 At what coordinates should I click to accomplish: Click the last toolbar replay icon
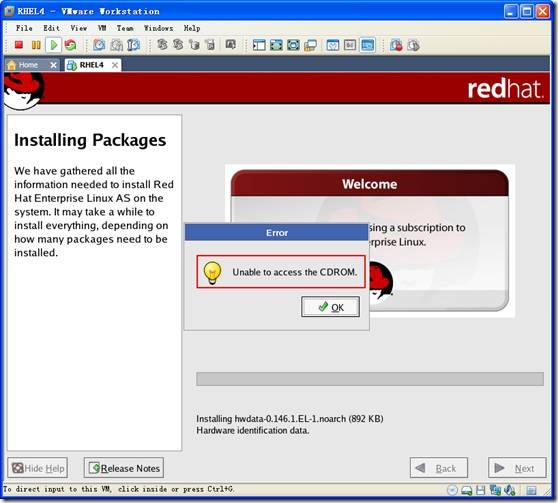[x=414, y=45]
